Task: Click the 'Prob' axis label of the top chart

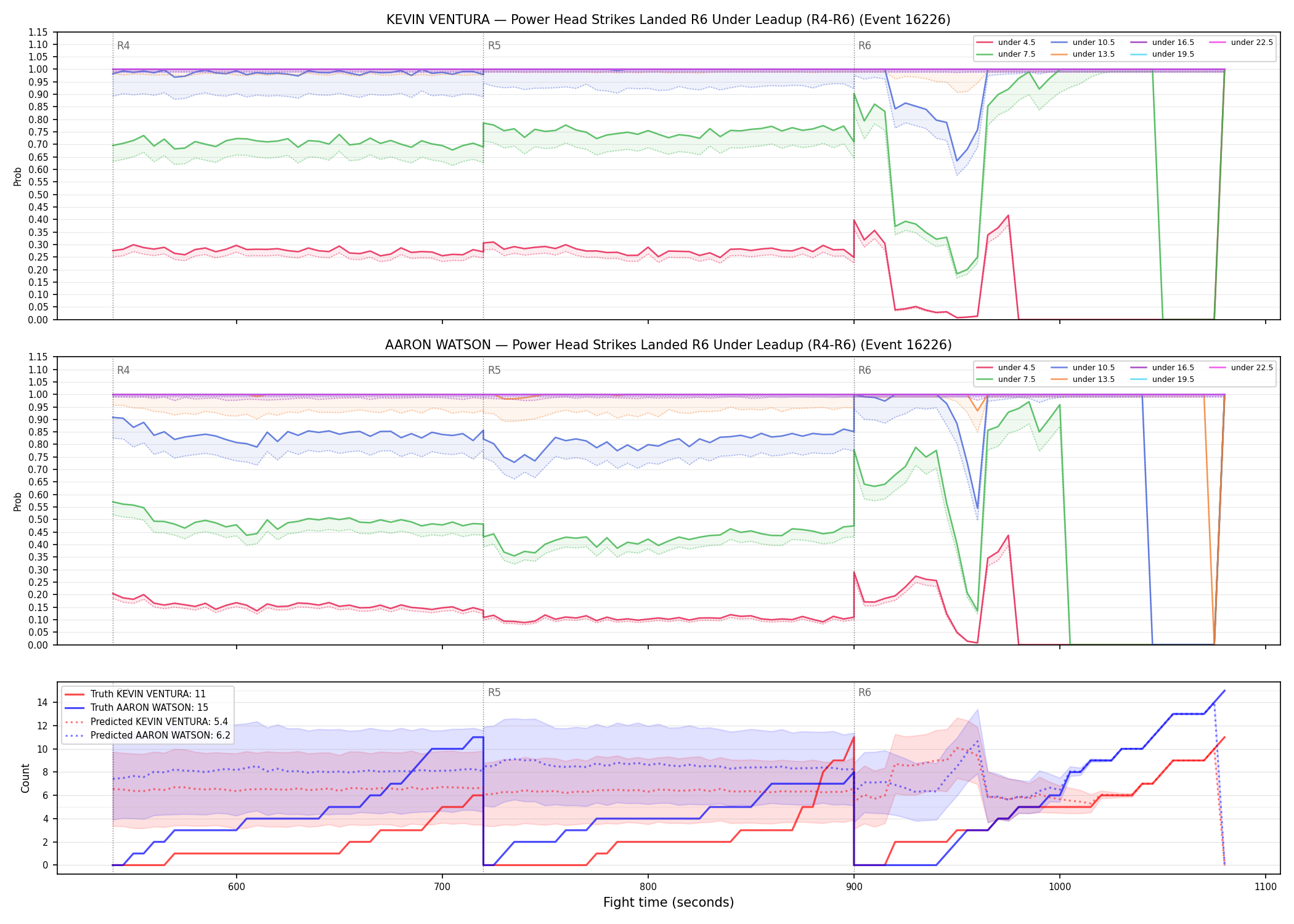Action: click(x=18, y=176)
